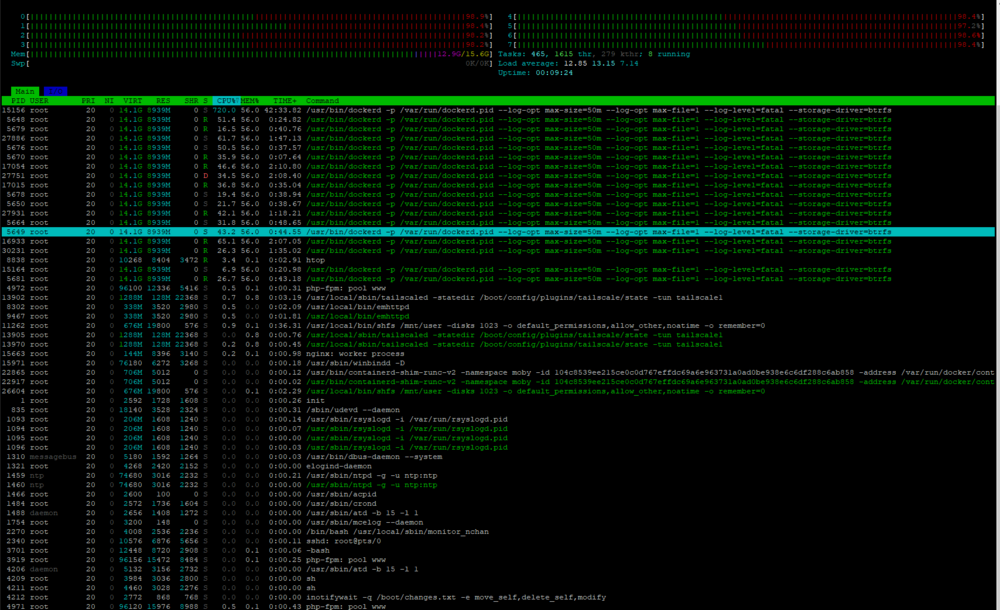1000x610 pixels.
Task: Select the htop process row PID 8838
Action: coord(497,260)
